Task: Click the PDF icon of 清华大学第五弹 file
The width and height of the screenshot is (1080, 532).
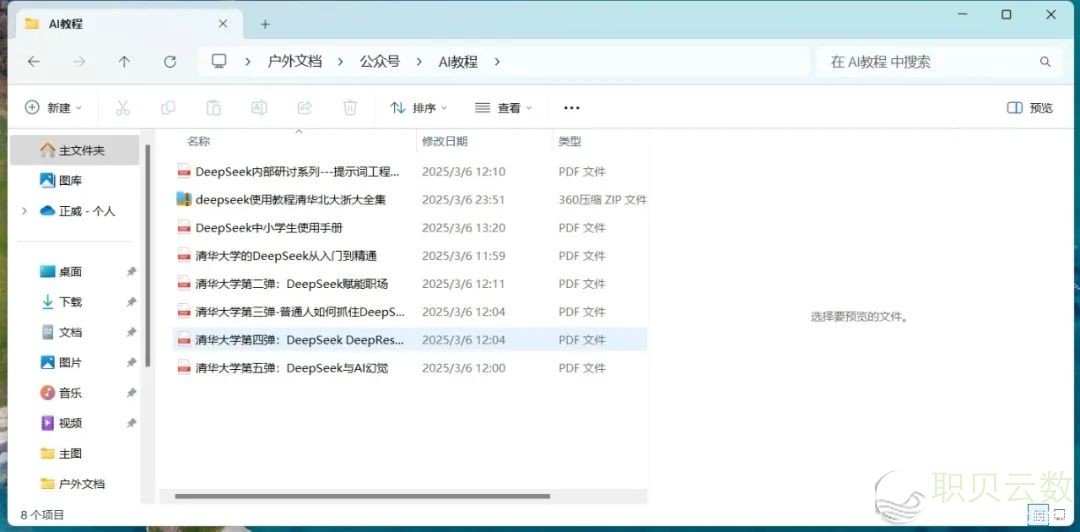Action: [x=184, y=368]
